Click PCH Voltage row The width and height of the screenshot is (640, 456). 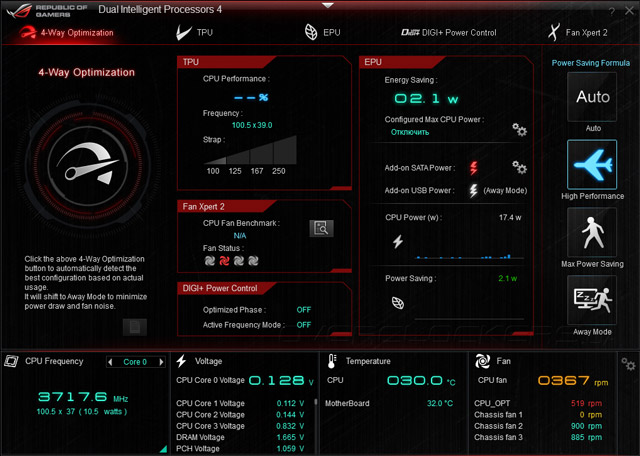pos(240,449)
